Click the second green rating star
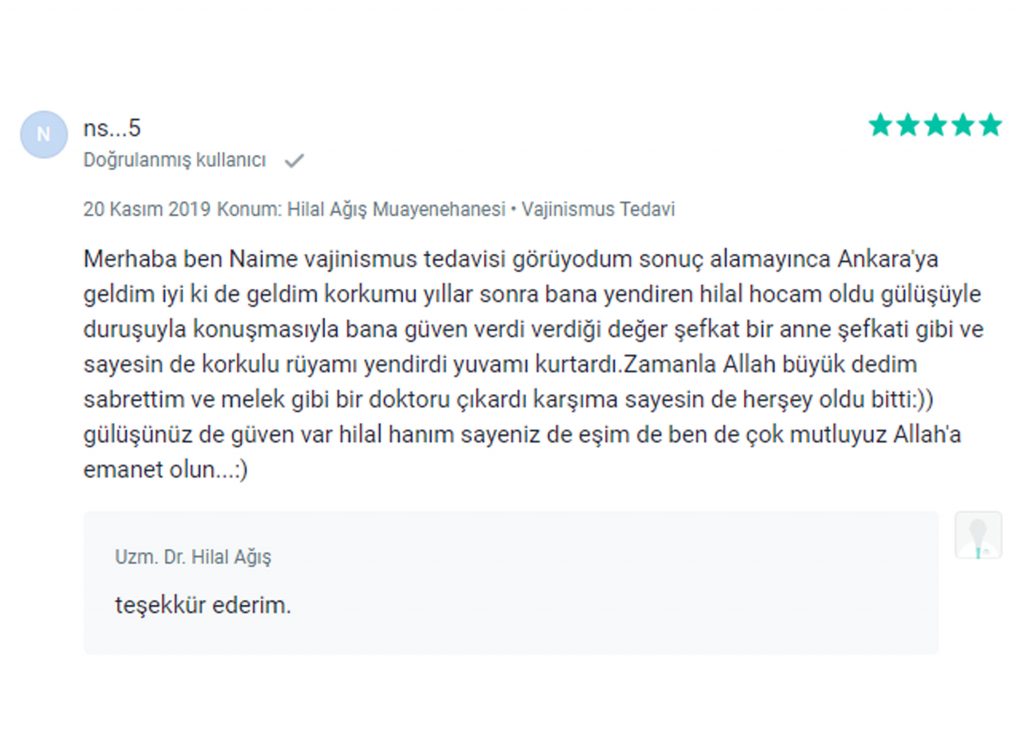 point(908,125)
